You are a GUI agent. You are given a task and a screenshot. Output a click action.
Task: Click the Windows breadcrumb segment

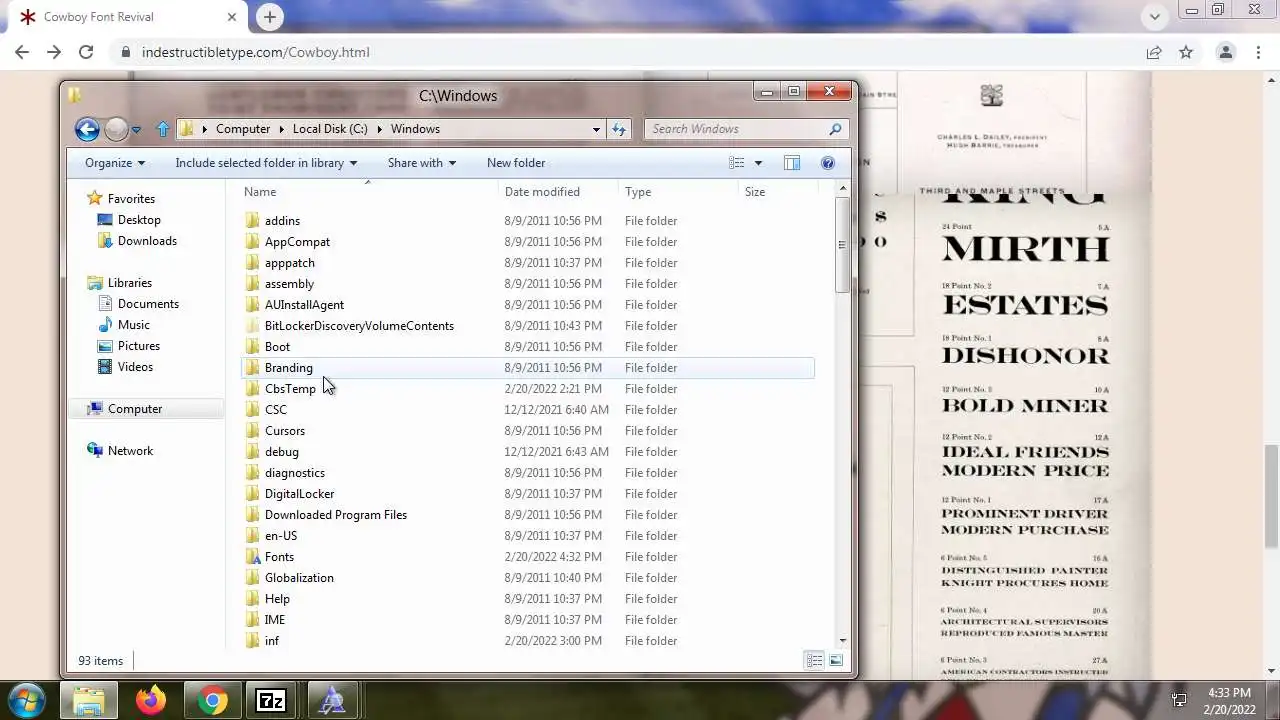tap(415, 129)
